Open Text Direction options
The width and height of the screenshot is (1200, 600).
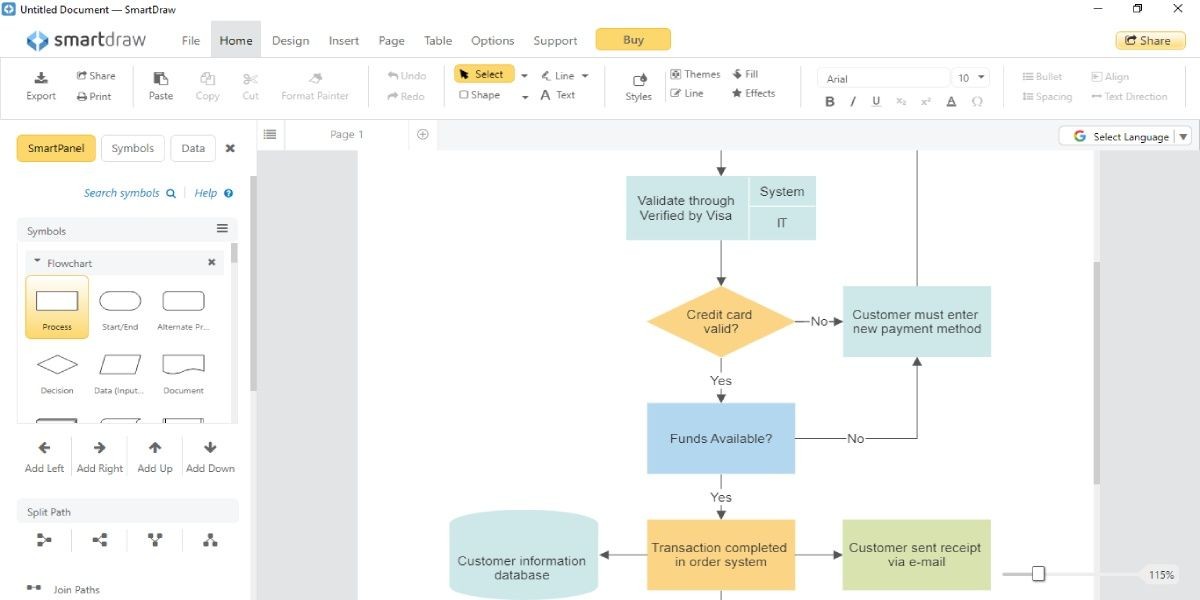[1129, 97]
